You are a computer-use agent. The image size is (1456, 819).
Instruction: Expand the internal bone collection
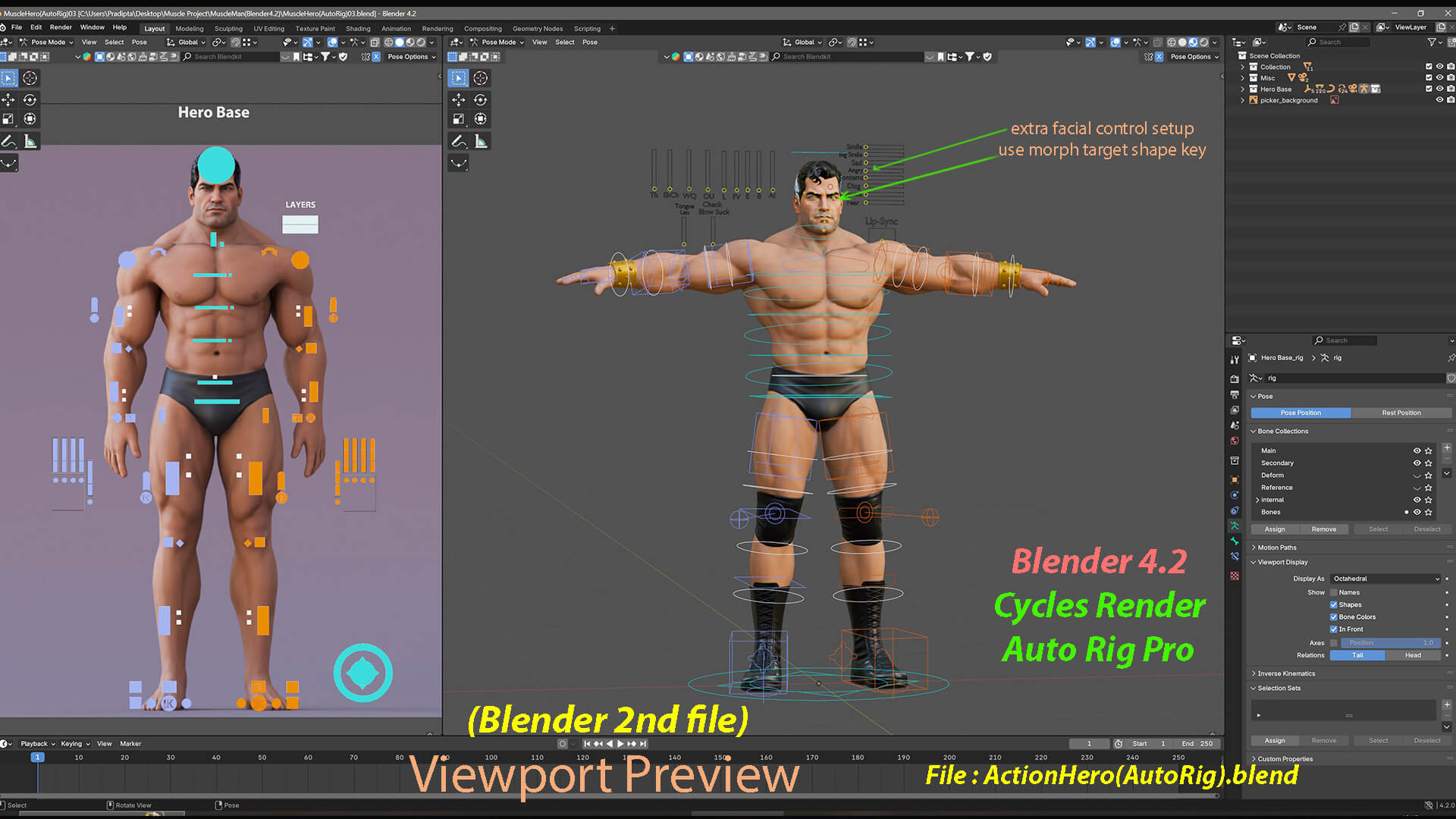pos(1257,500)
